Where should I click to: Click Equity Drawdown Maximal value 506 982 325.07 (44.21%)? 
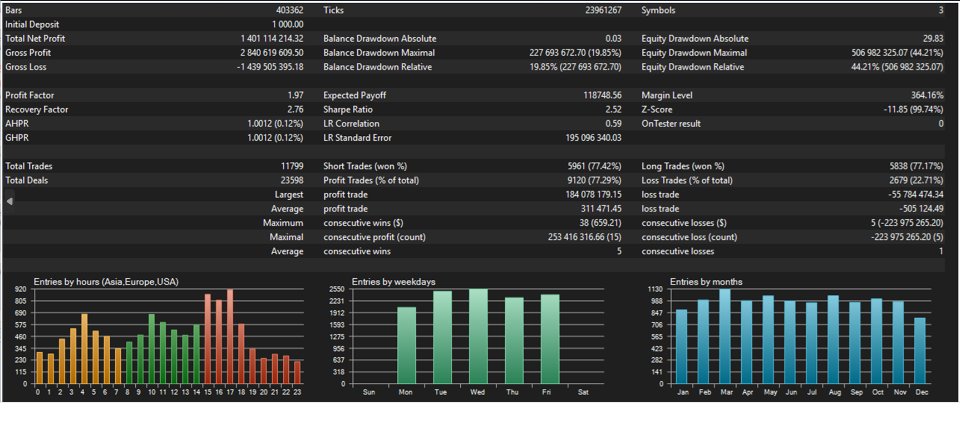898,53
